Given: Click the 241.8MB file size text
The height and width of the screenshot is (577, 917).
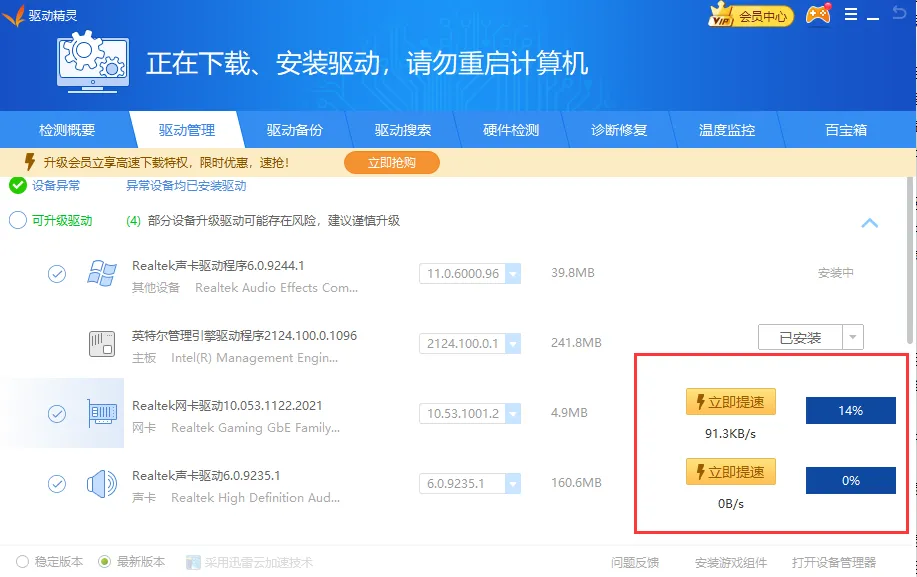Looking at the screenshot, I should pos(576,343).
